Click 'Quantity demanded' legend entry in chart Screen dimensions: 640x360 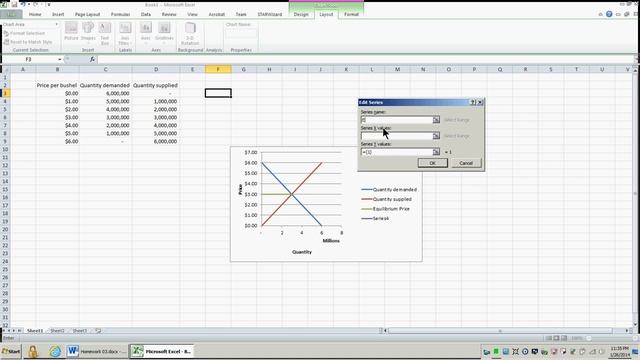point(389,189)
